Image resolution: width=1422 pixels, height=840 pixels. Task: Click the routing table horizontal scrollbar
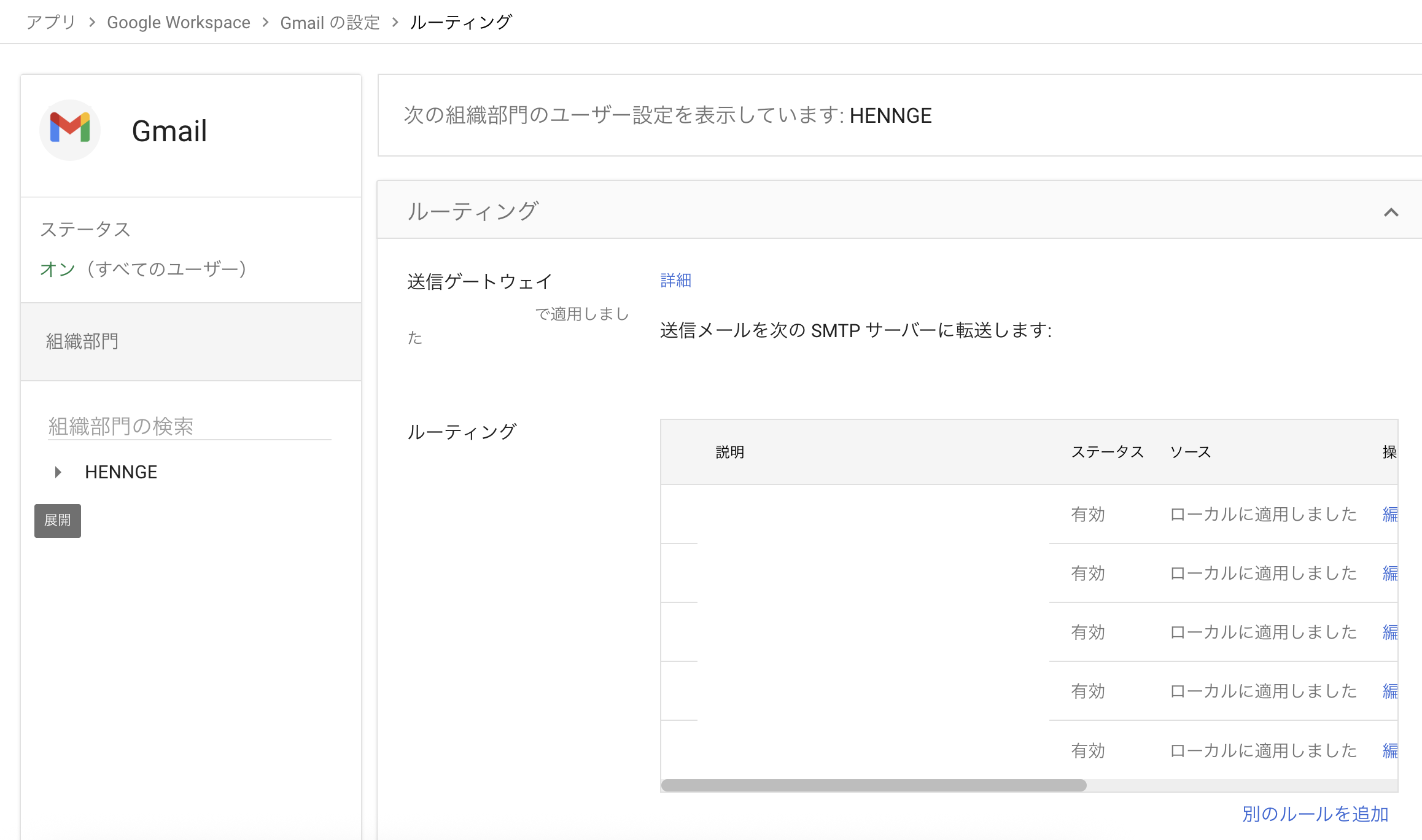pos(872,784)
